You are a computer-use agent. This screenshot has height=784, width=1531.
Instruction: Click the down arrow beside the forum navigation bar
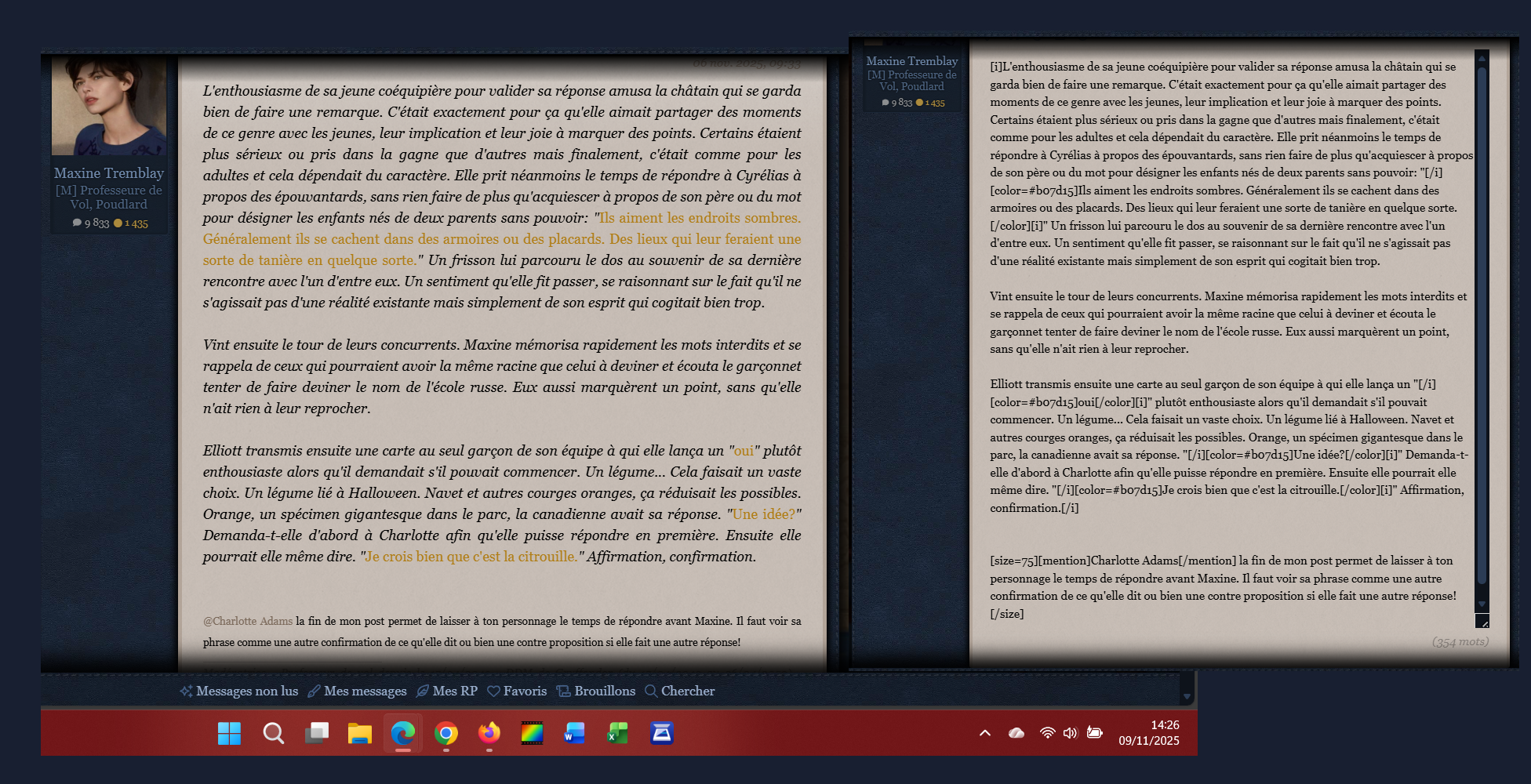(1187, 696)
